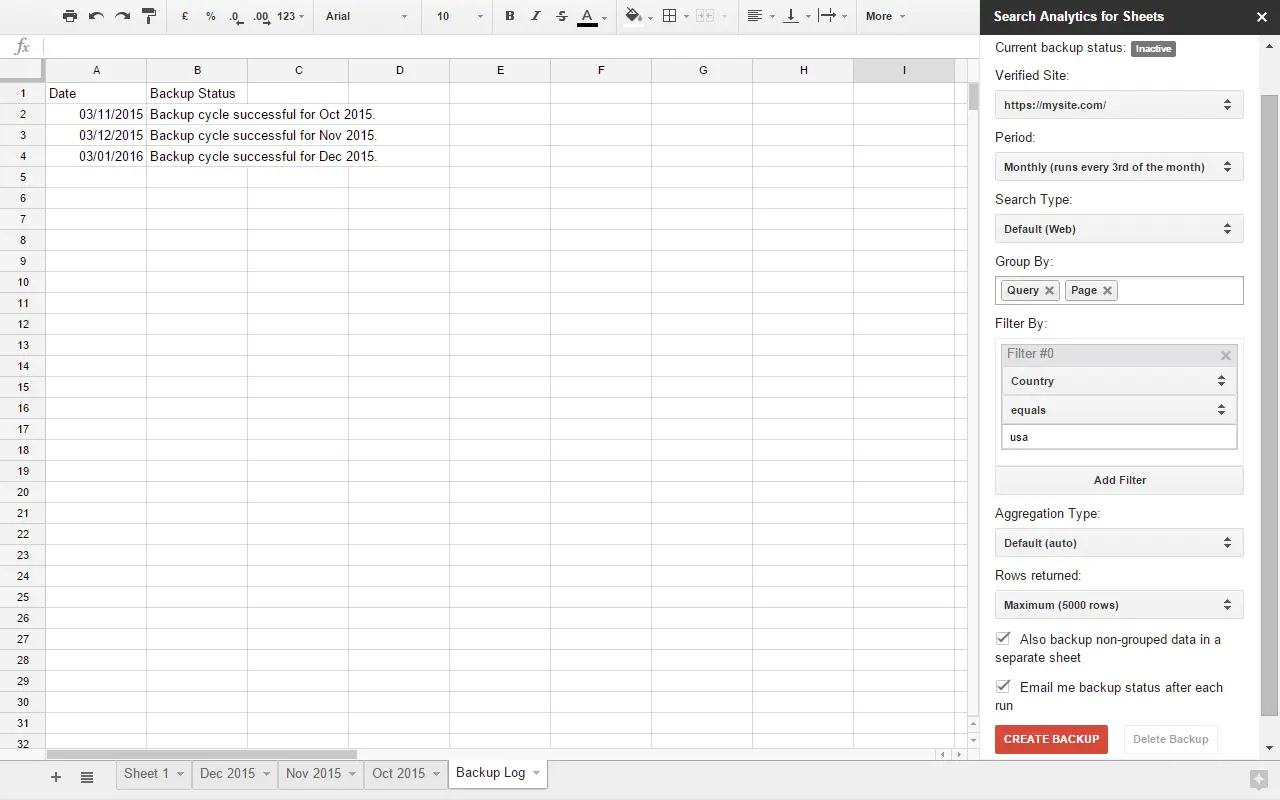The height and width of the screenshot is (800, 1280).
Task: Open the All sheets list icon
Action: click(87, 777)
